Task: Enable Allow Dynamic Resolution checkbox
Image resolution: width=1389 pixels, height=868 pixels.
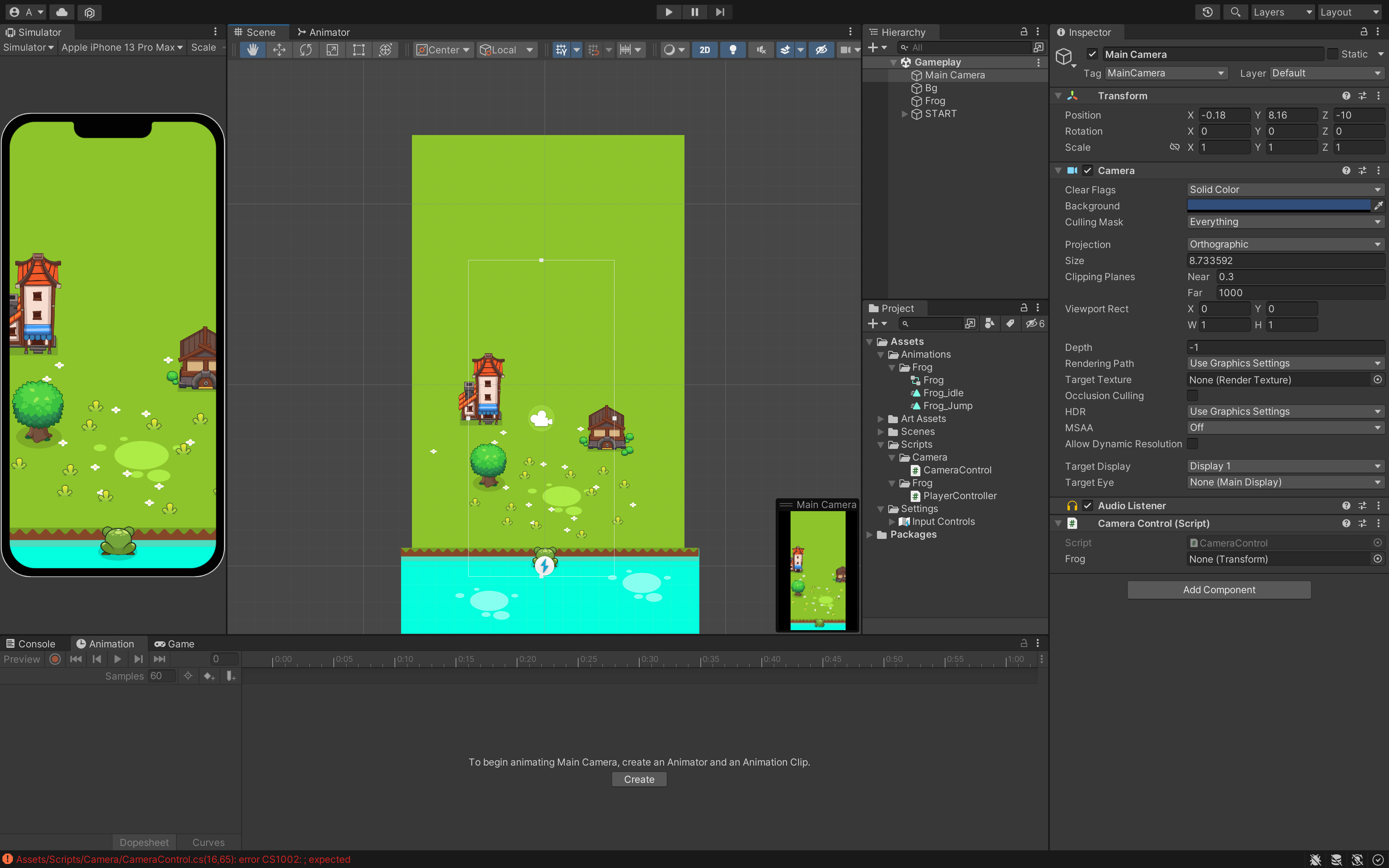Action: point(1193,444)
